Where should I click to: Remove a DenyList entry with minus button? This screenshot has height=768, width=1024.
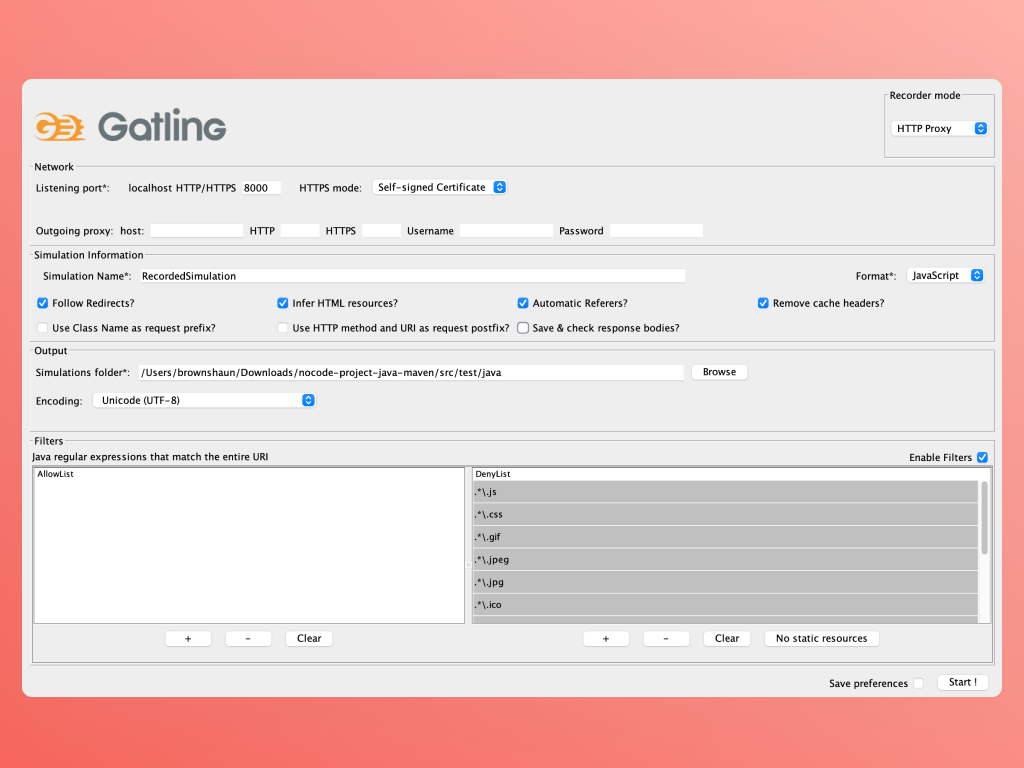[666, 639]
